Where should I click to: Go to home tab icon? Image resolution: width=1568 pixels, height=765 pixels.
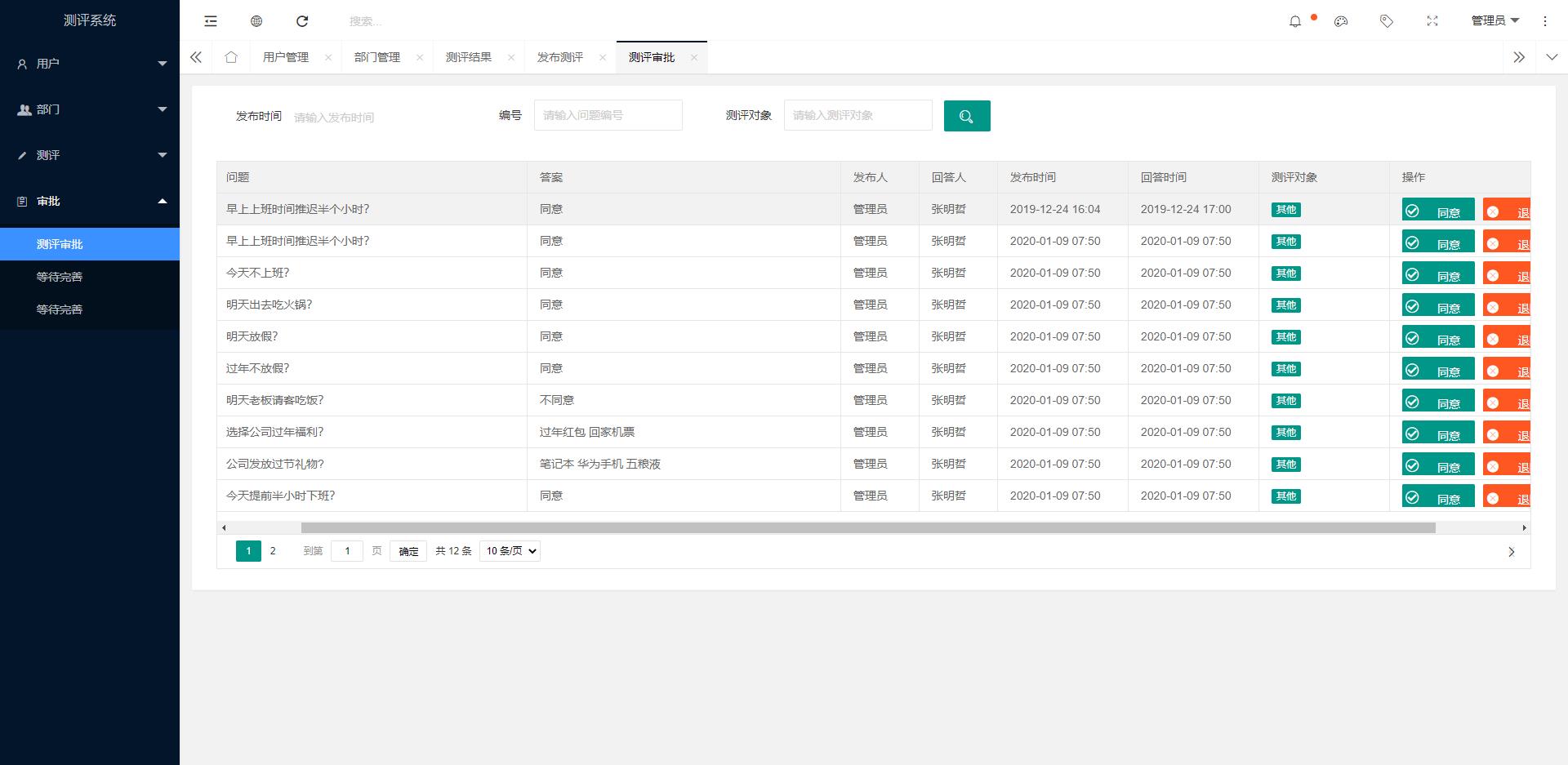tap(231, 57)
